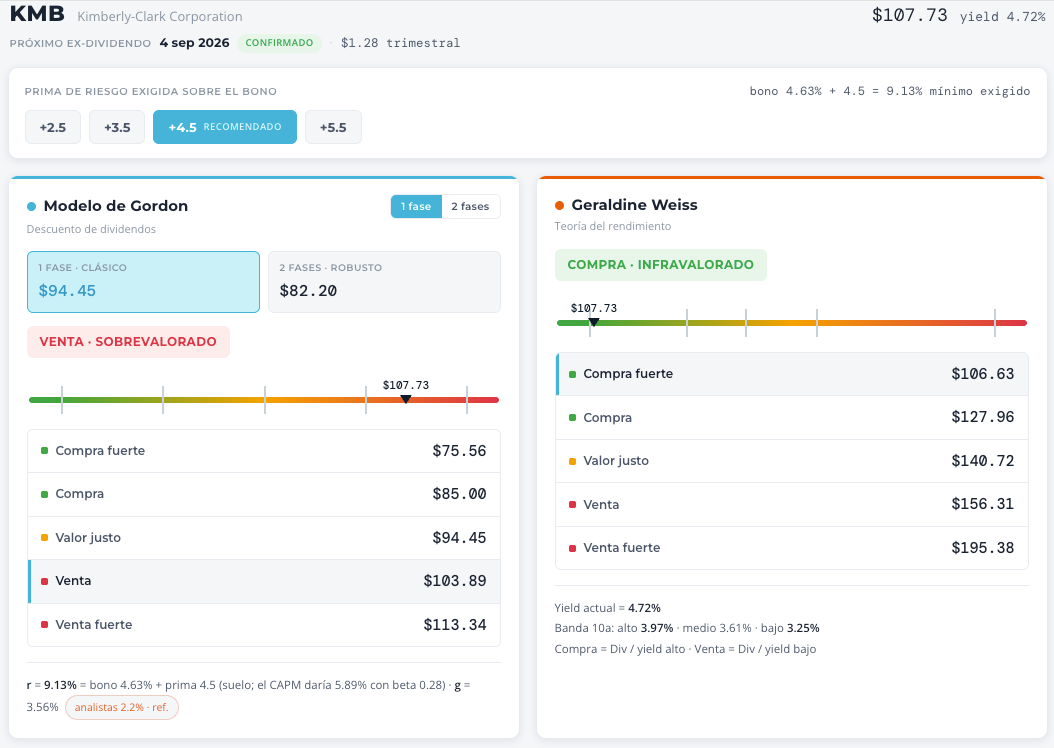Screen dimensions: 1054x748
Task: Select Gordon Valor justo row $94.45
Action: (x=264, y=538)
